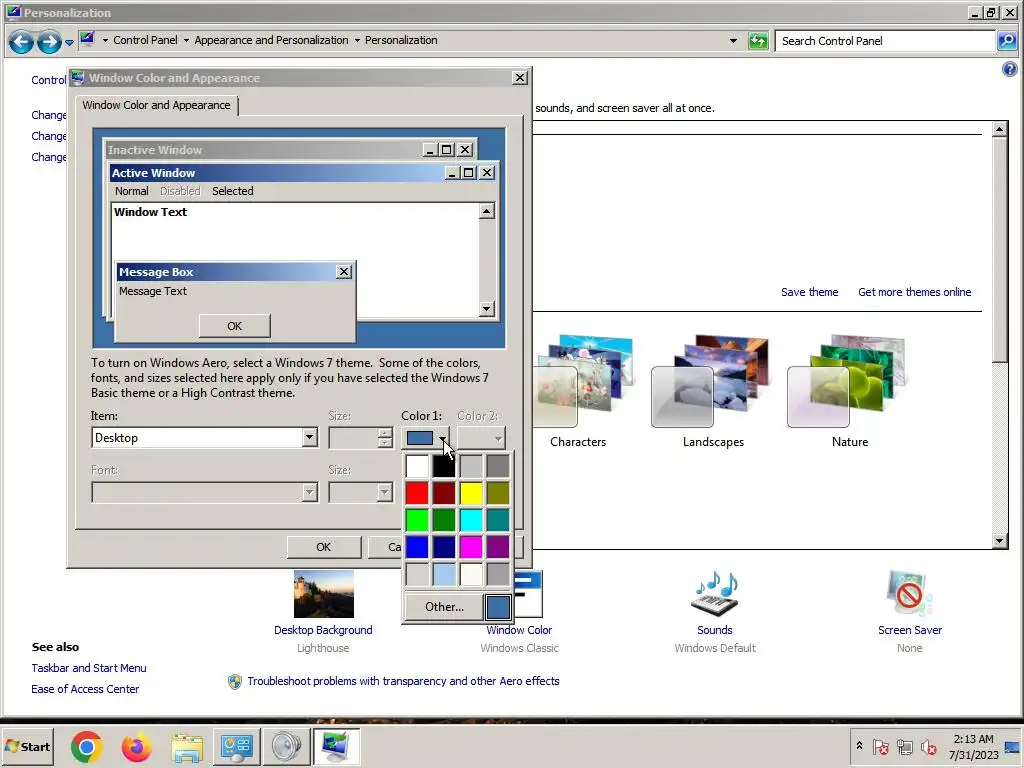Pick the cyan color swatch

471,520
